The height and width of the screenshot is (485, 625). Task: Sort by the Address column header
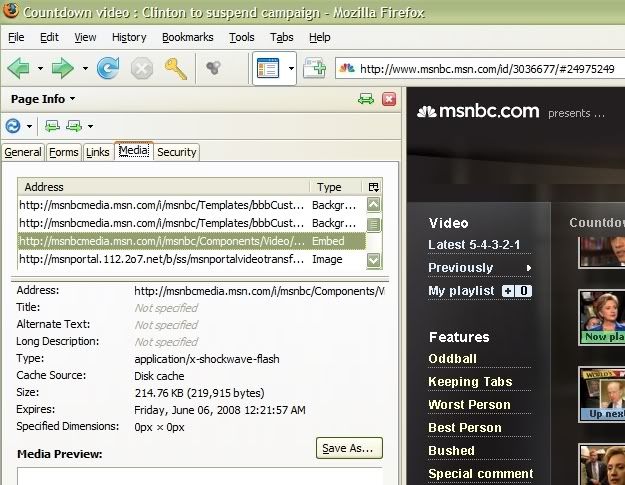[163, 187]
